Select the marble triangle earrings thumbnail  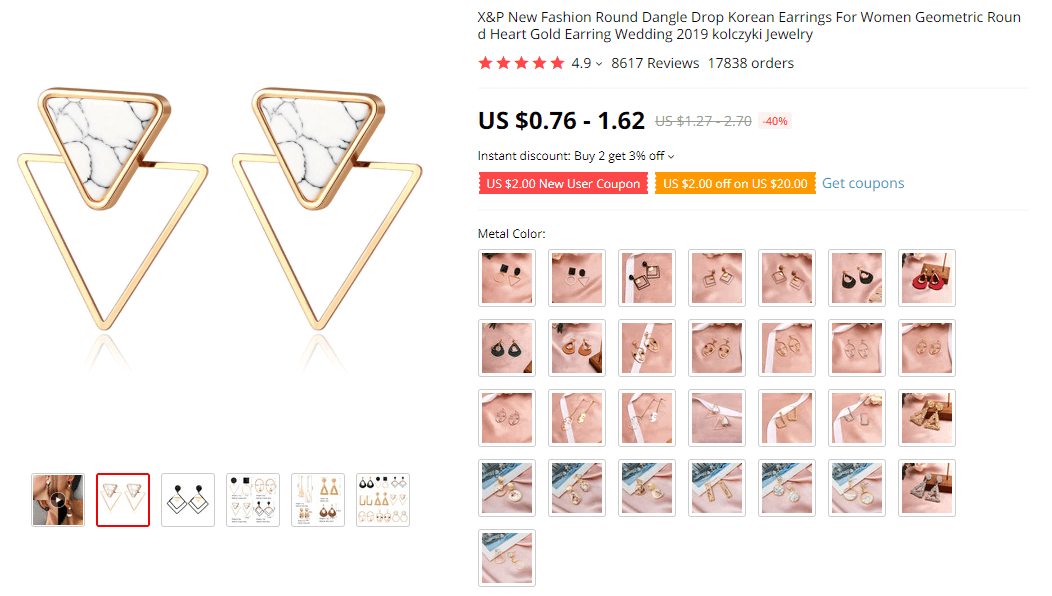[x=123, y=500]
